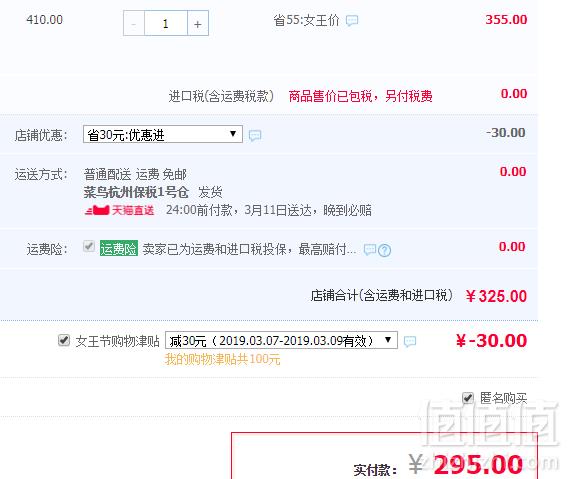Click the 普通配送 运费 免邮 text

coord(135,175)
